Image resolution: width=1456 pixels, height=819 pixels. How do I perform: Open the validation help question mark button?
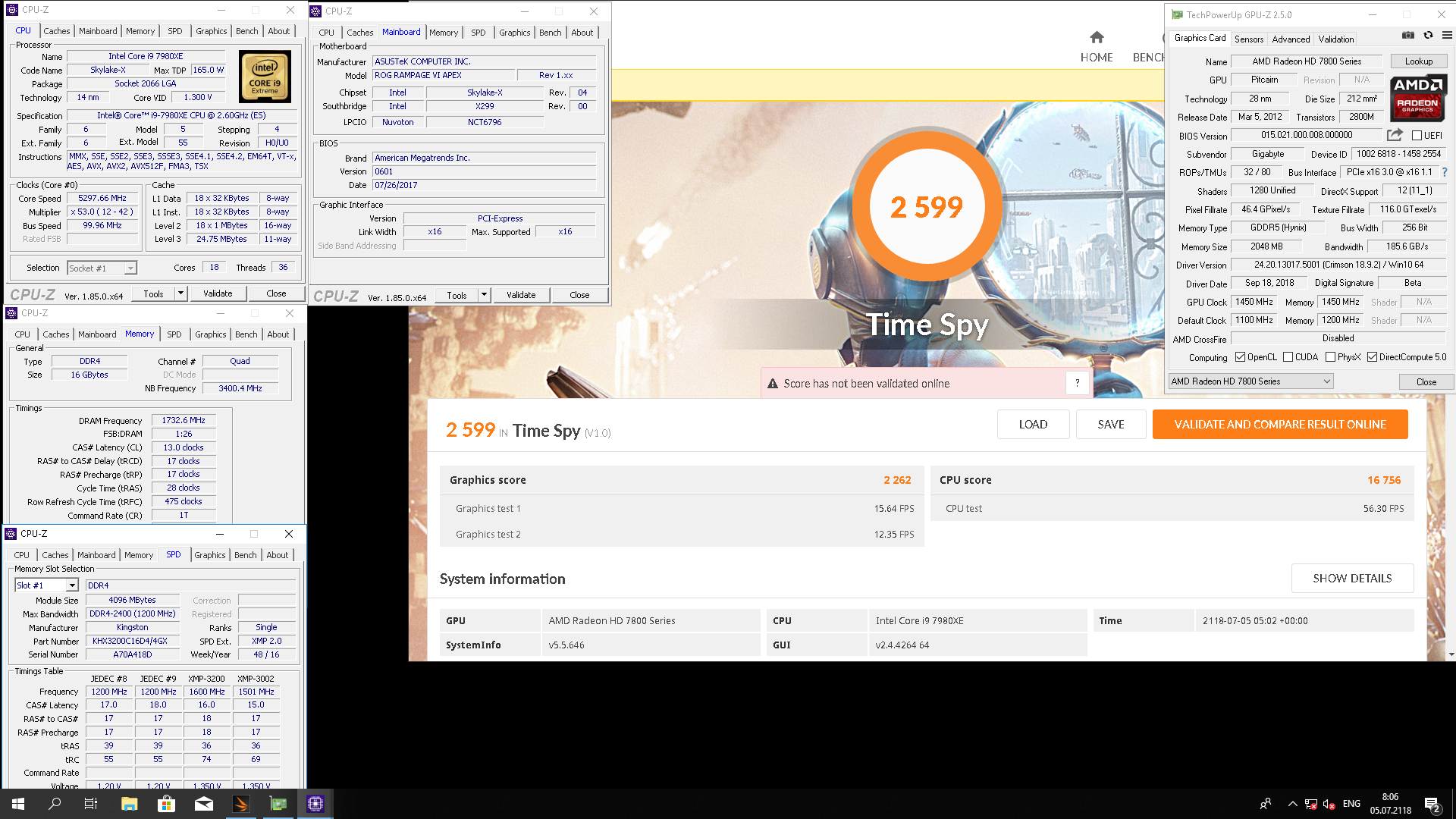click(x=1077, y=383)
